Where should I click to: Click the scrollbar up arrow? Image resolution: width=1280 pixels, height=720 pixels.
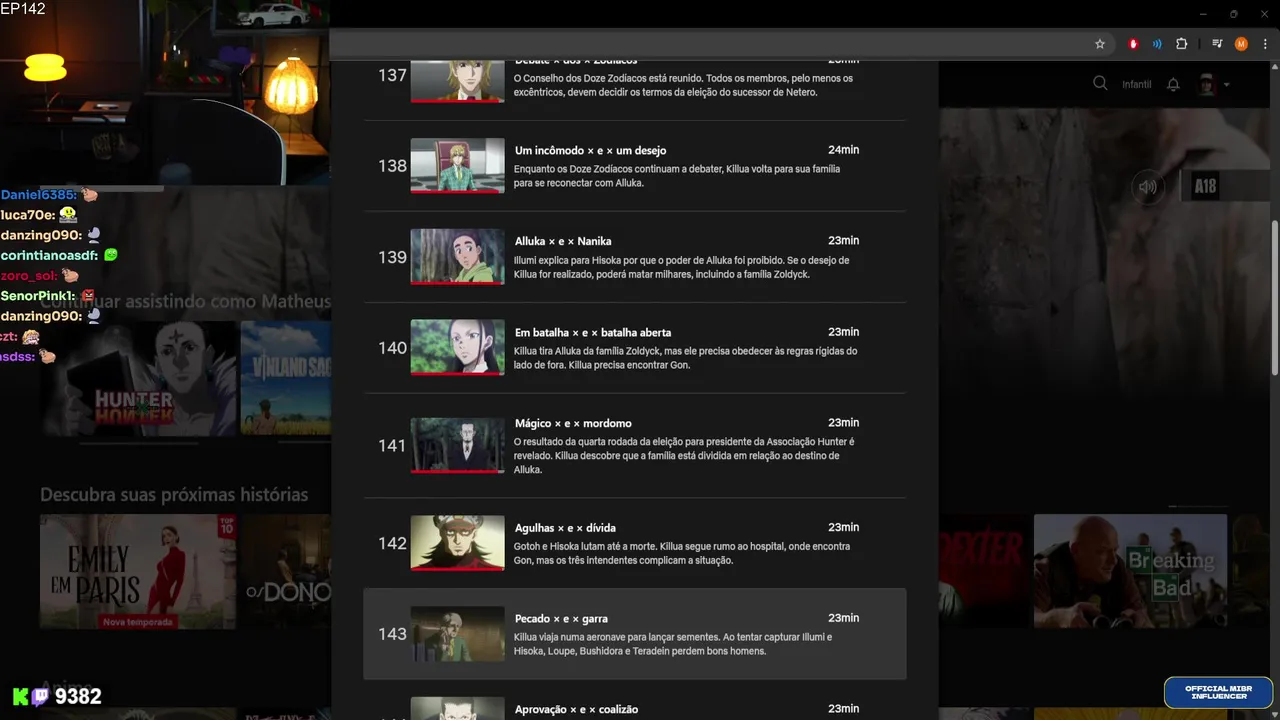pyautogui.click(x=1274, y=67)
